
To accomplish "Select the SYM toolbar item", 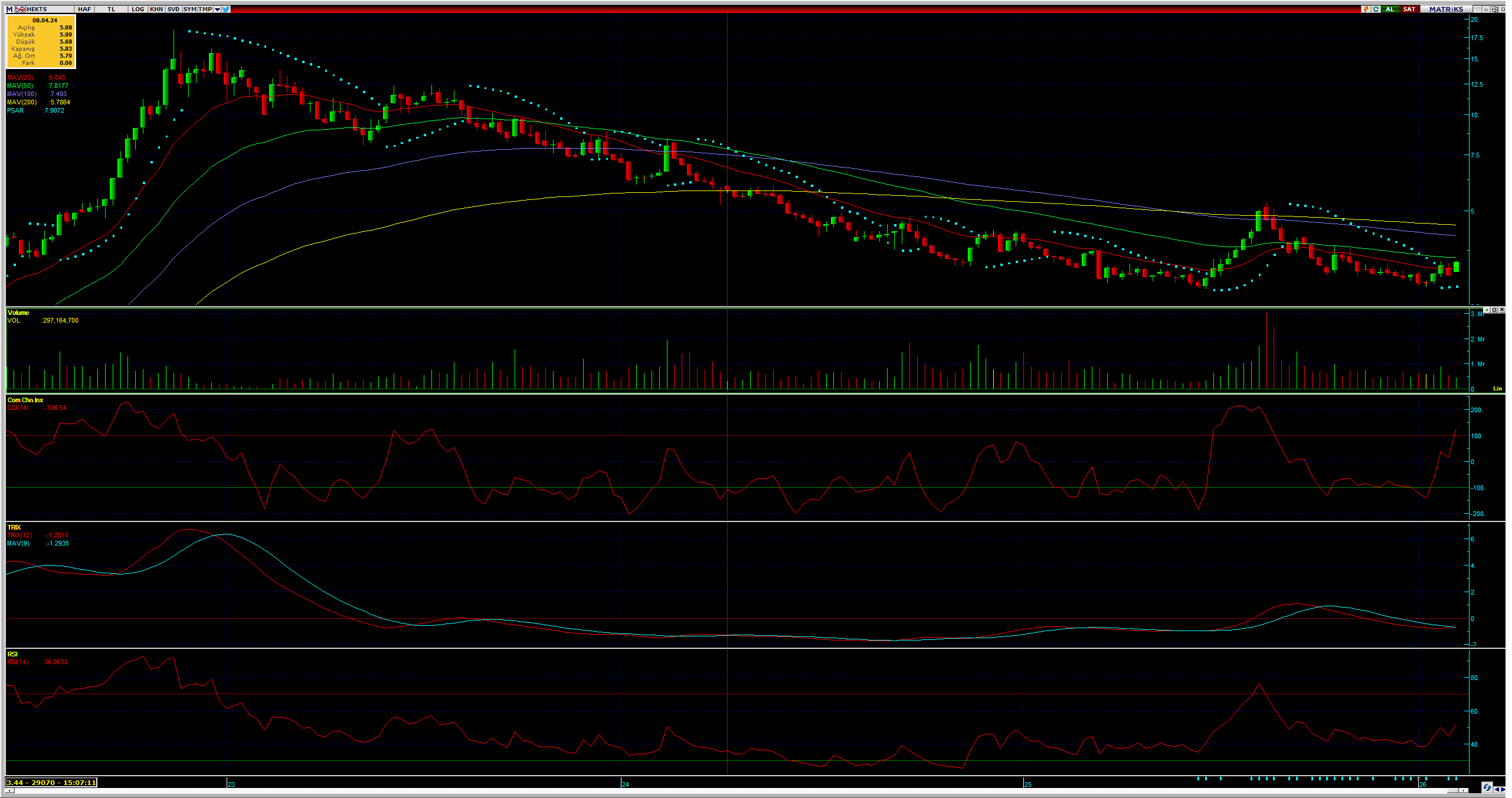I will pyautogui.click(x=189, y=9).
